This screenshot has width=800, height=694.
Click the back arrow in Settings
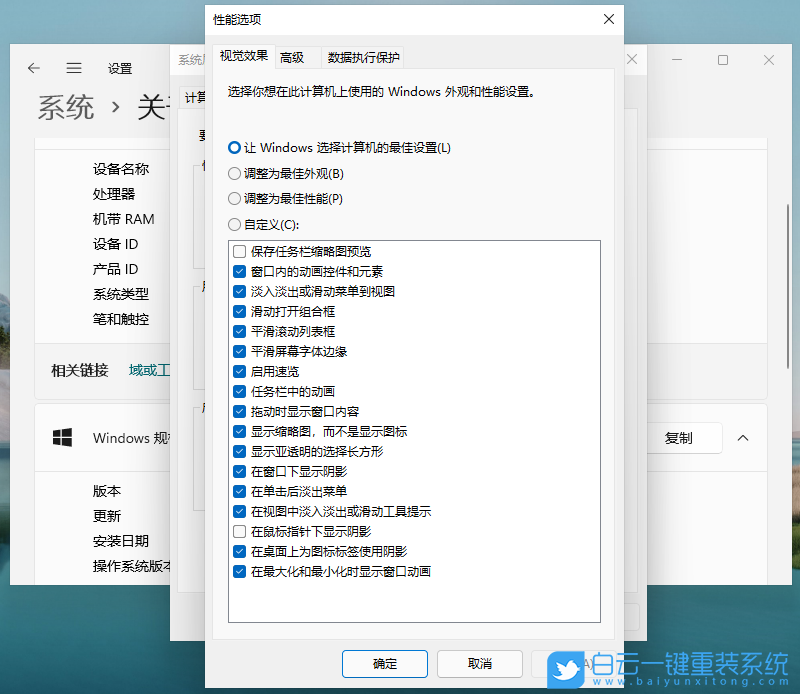click(x=34, y=68)
